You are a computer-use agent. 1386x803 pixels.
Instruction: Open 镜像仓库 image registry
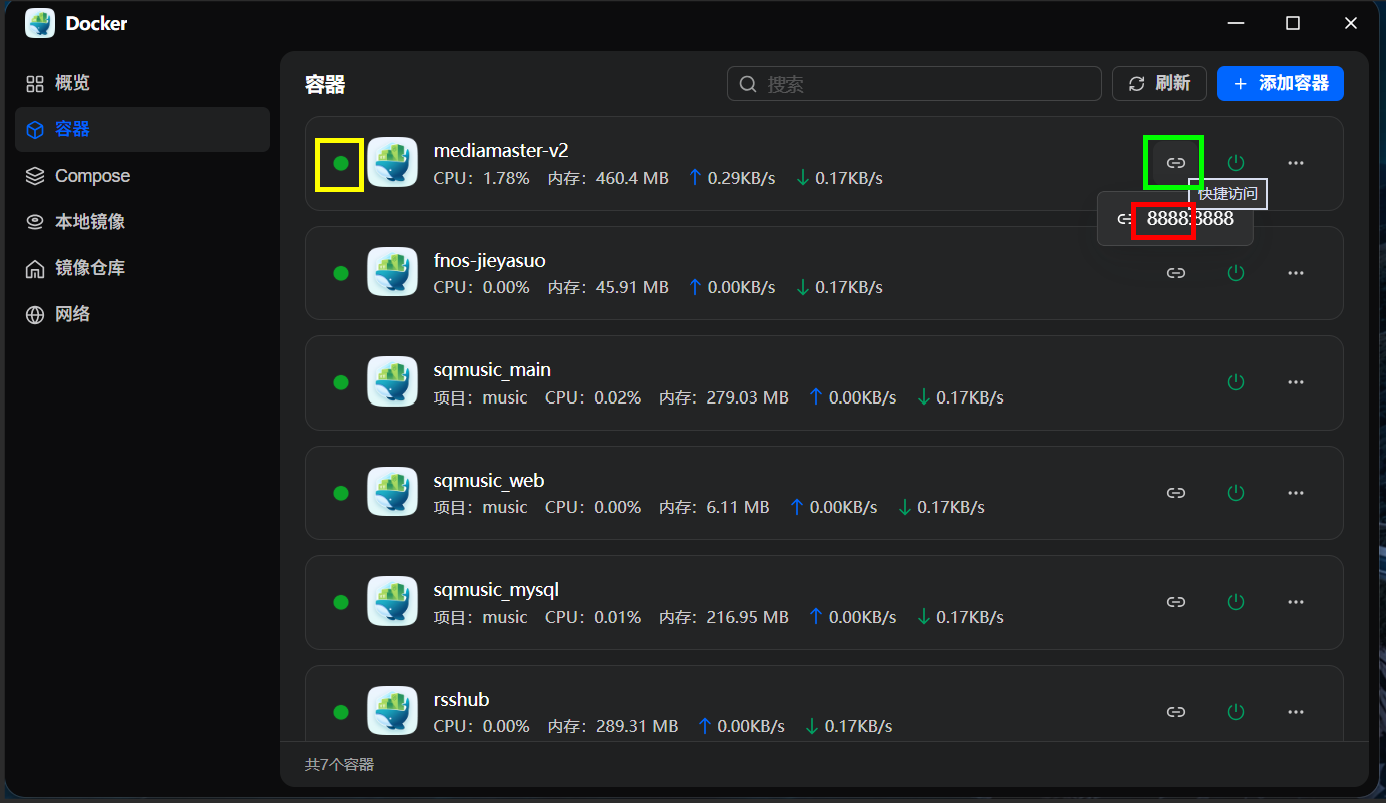(142, 268)
